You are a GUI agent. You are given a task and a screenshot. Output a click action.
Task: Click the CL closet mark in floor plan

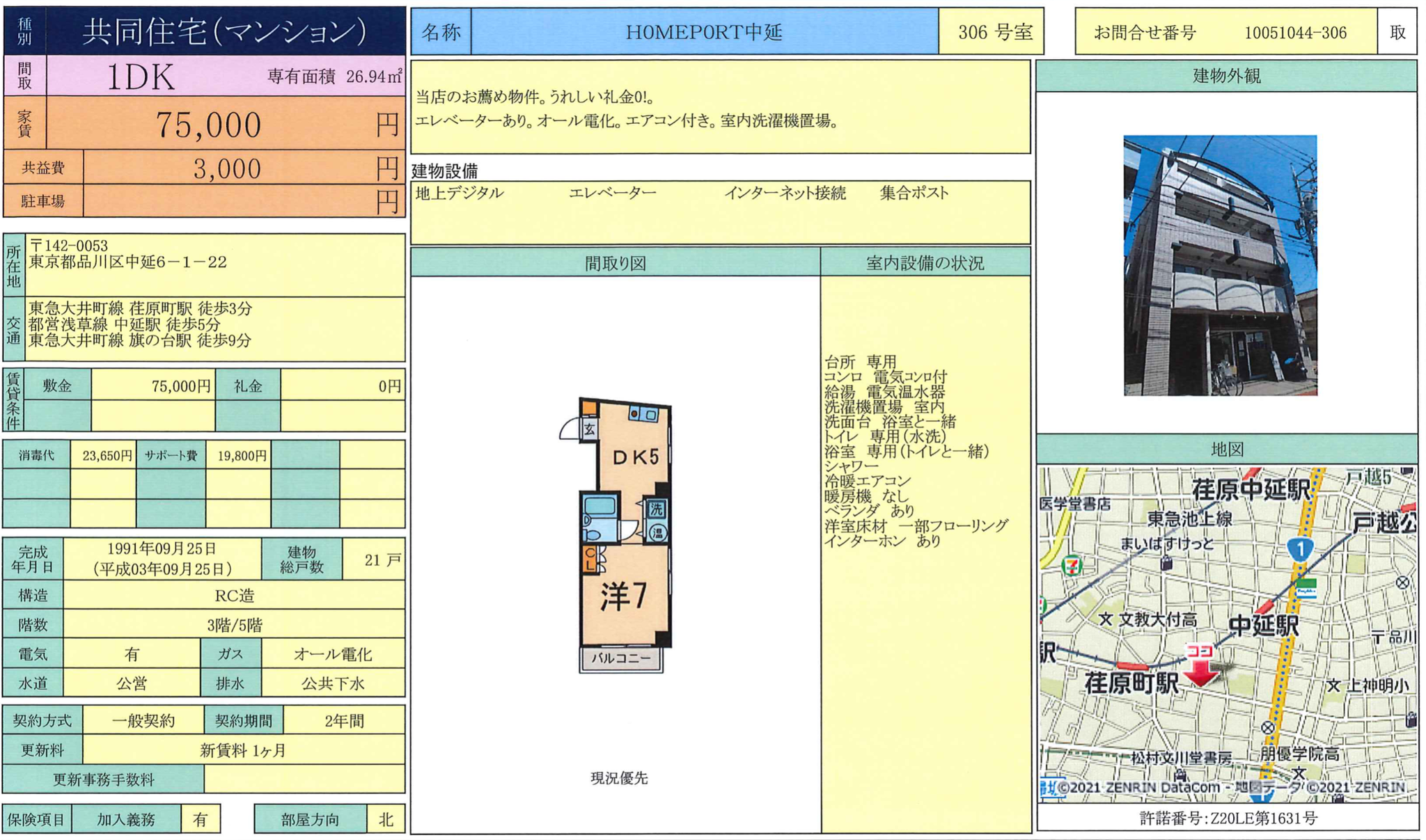point(590,559)
